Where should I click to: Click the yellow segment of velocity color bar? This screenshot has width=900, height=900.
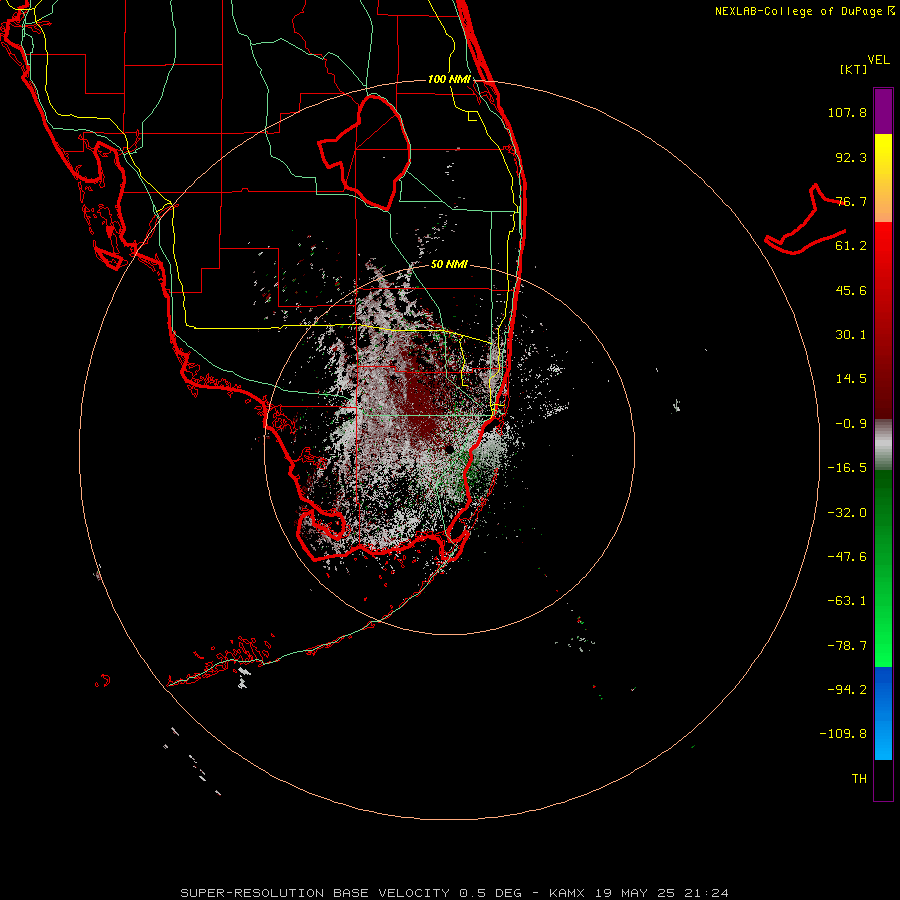pos(883,178)
